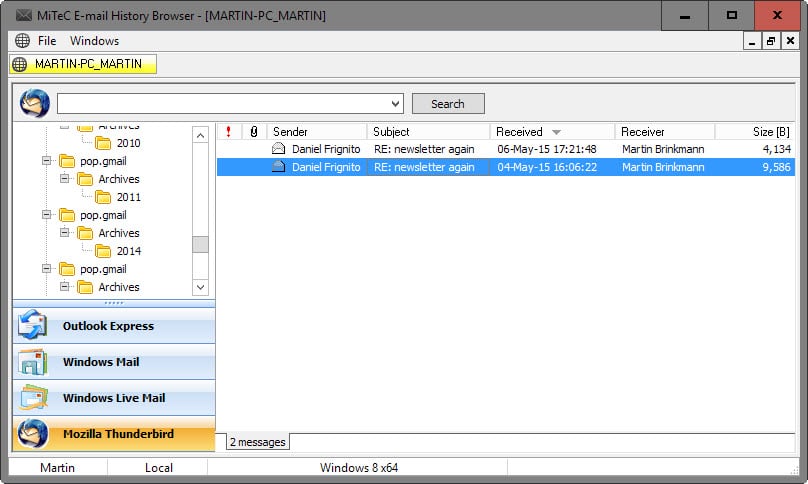
Task: Click the Windows Mail icon
Action: click(32, 362)
